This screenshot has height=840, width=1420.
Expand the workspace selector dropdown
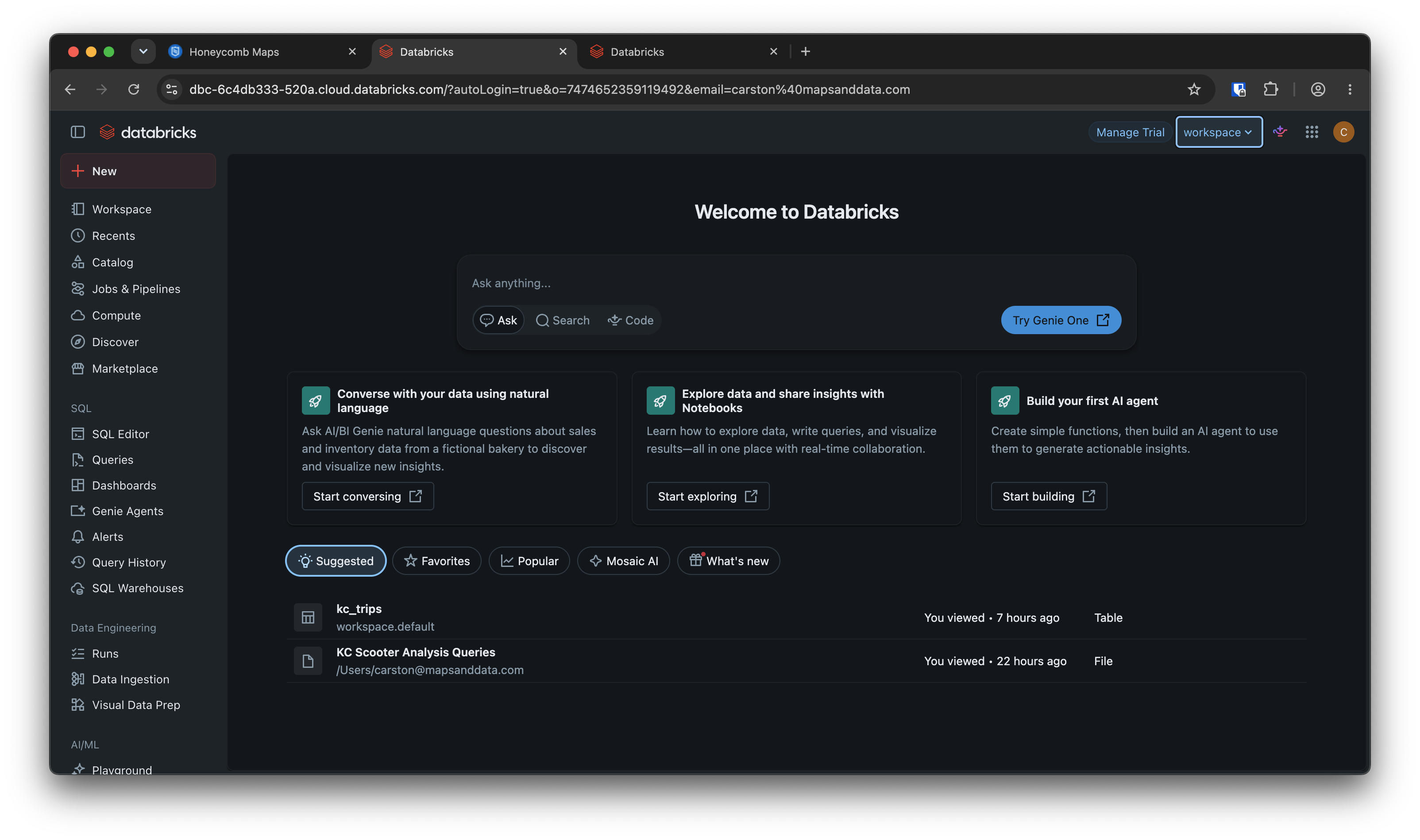pyautogui.click(x=1219, y=132)
